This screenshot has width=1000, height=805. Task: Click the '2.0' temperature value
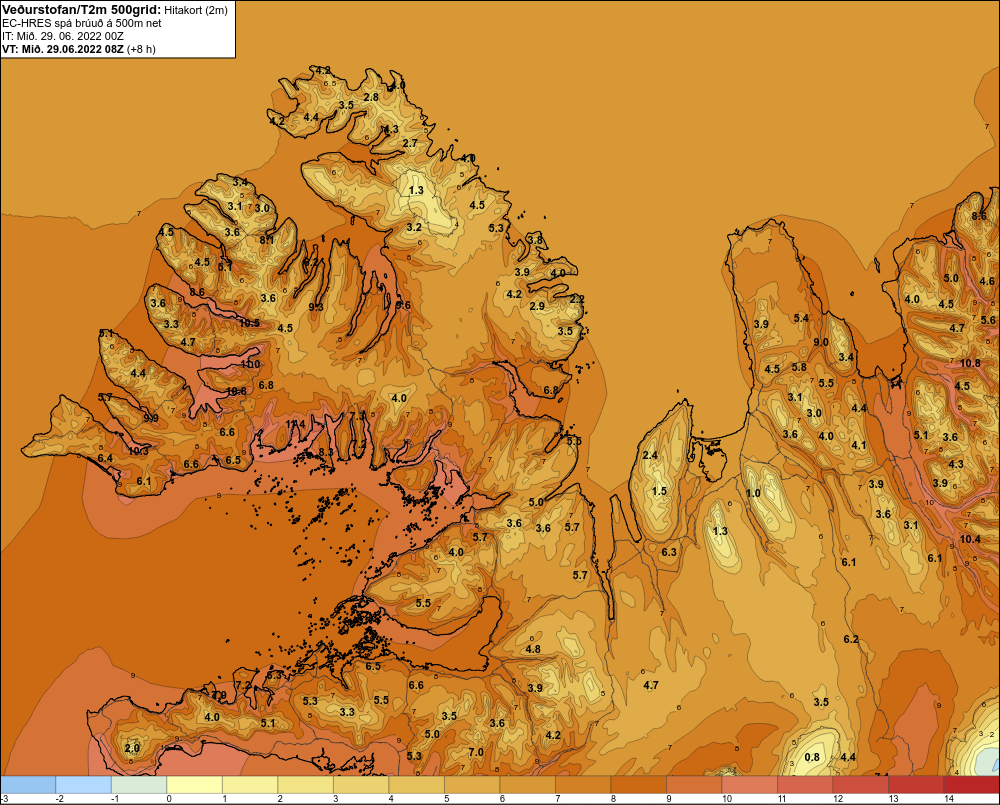point(132,748)
